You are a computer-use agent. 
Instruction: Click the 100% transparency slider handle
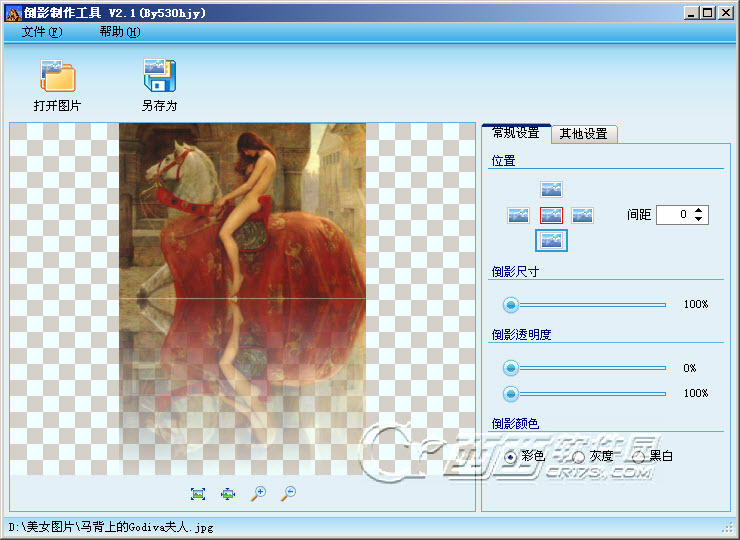tap(511, 393)
